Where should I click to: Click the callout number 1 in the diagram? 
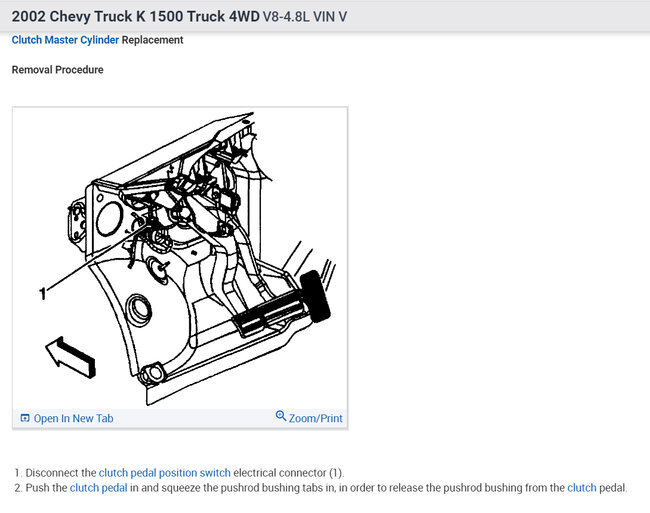pos(43,293)
